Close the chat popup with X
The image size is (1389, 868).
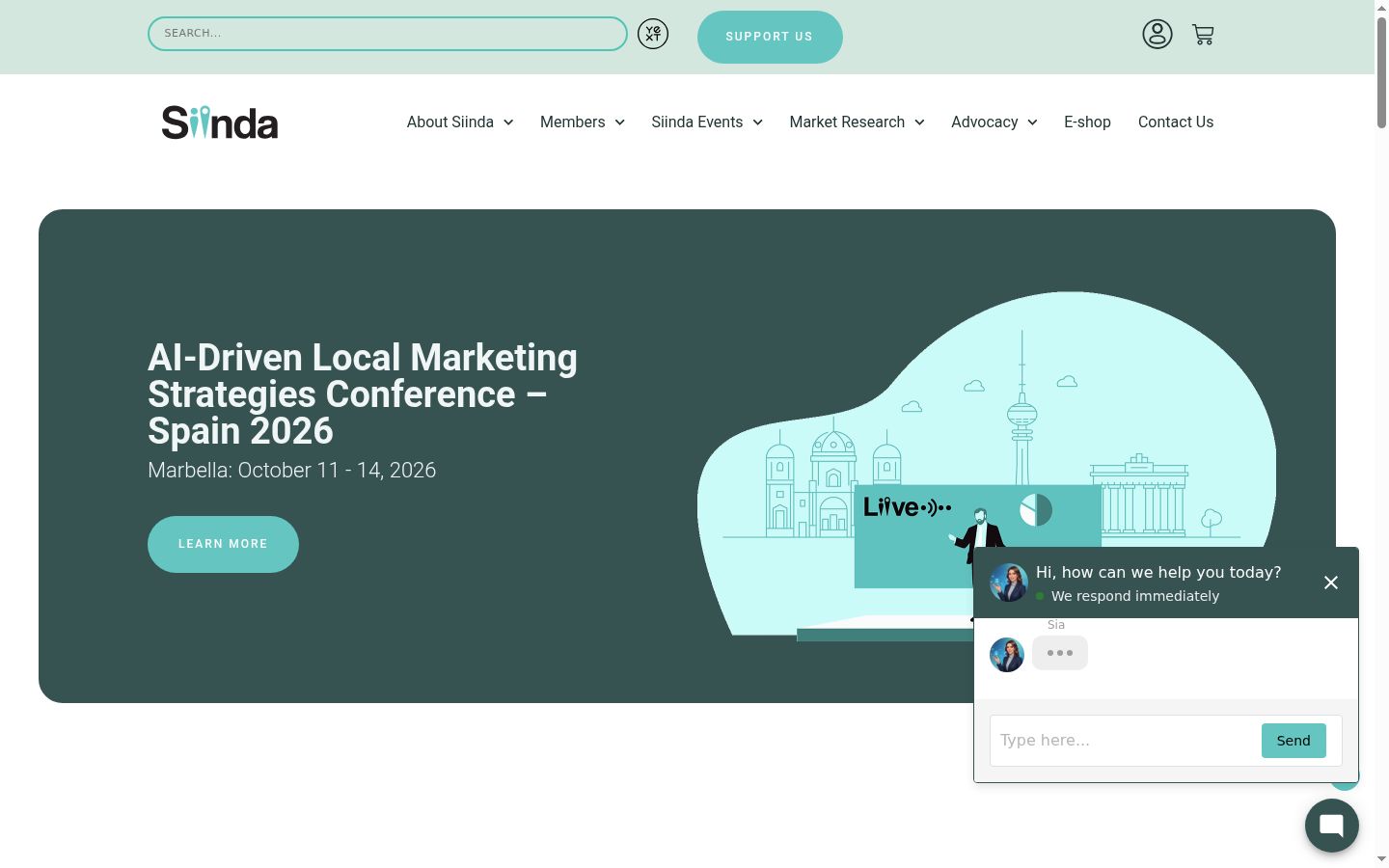click(x=1331, y=583)
